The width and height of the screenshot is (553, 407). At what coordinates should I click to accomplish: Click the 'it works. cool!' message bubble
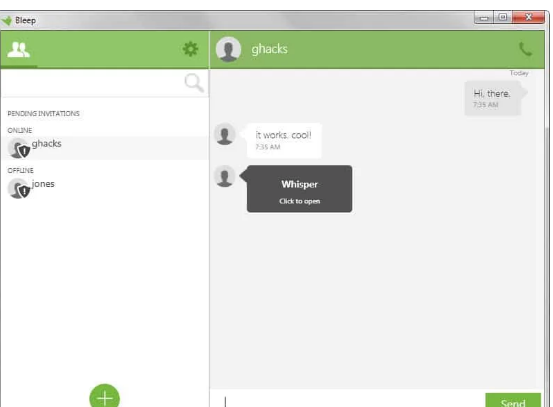(x=284, y=140)
